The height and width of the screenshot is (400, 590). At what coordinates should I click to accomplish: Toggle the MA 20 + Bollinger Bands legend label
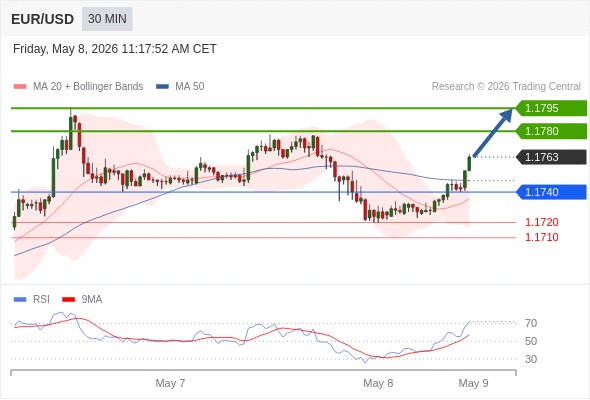tap(88, 87)
